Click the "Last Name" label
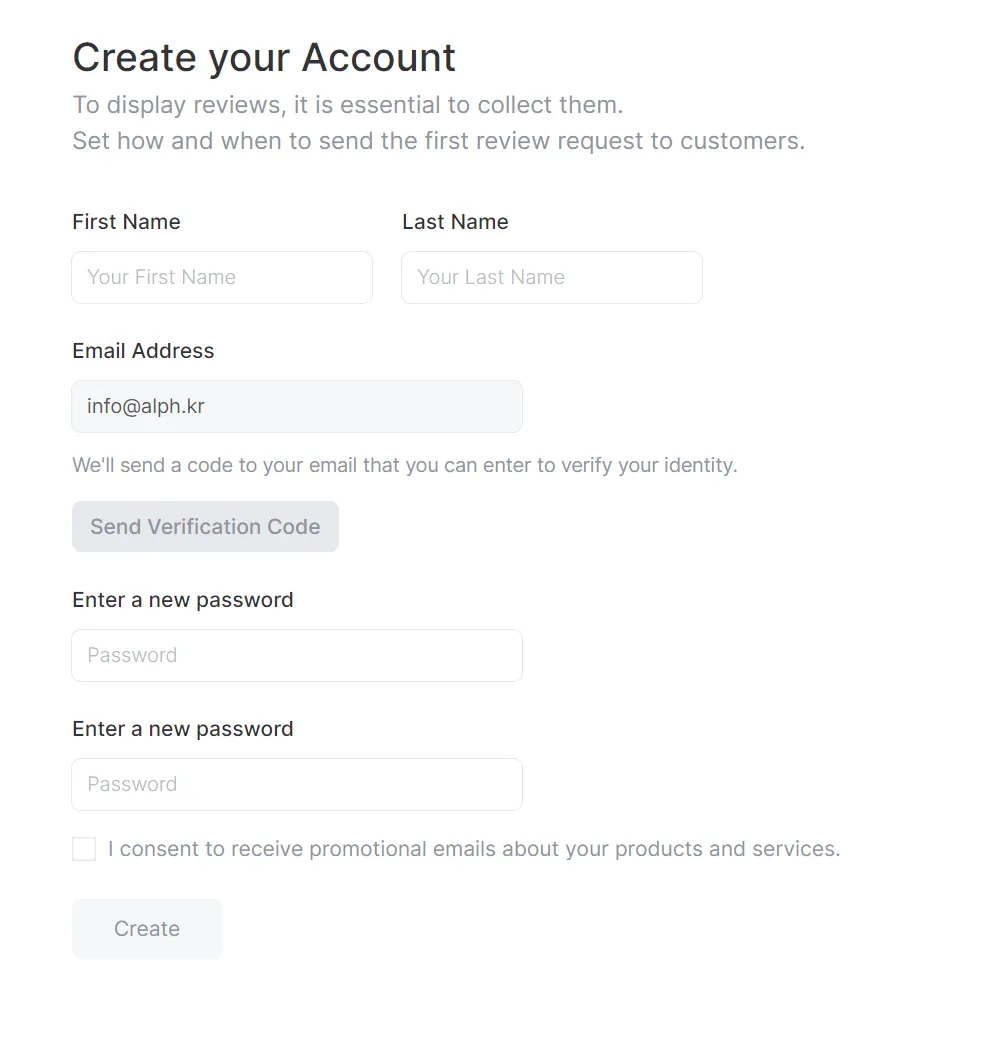Image resolution: width=989 pixels, height=1040 pixels. (455, 222)
